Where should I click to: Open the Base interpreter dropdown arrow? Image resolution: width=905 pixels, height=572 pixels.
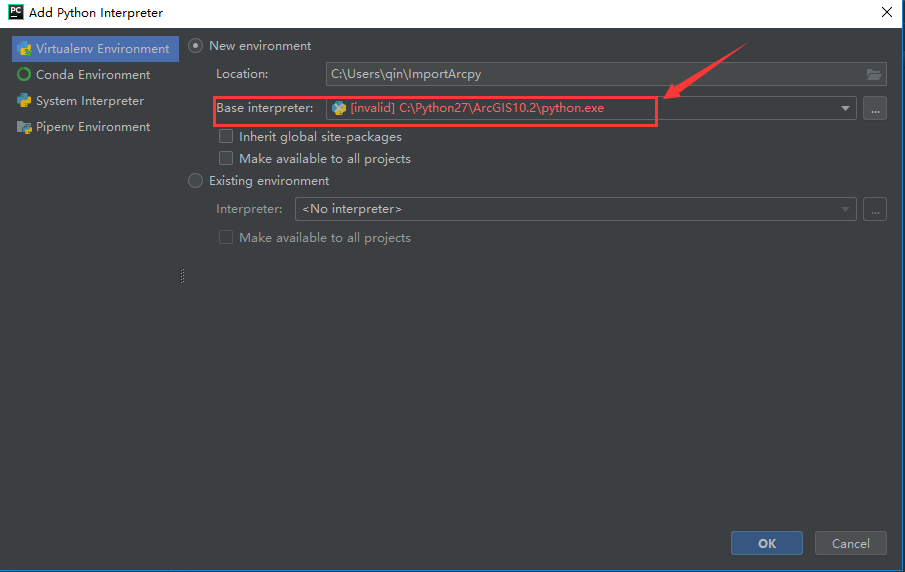[x=845, y=109]
